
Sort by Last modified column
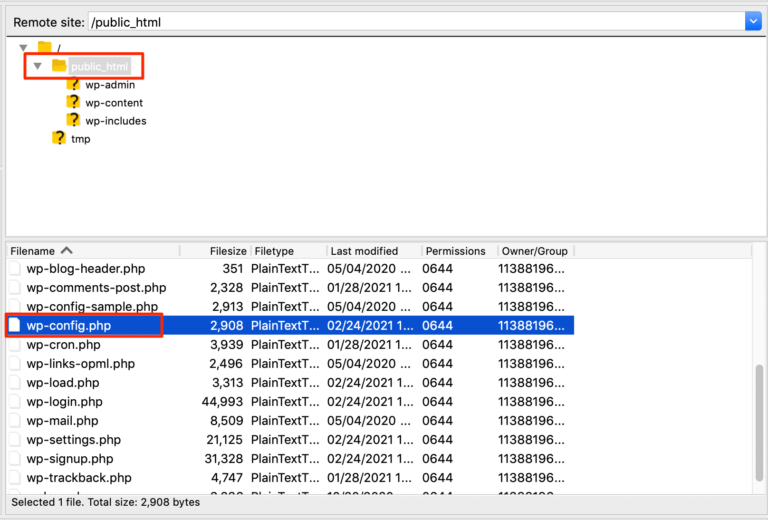coord(364,251)
